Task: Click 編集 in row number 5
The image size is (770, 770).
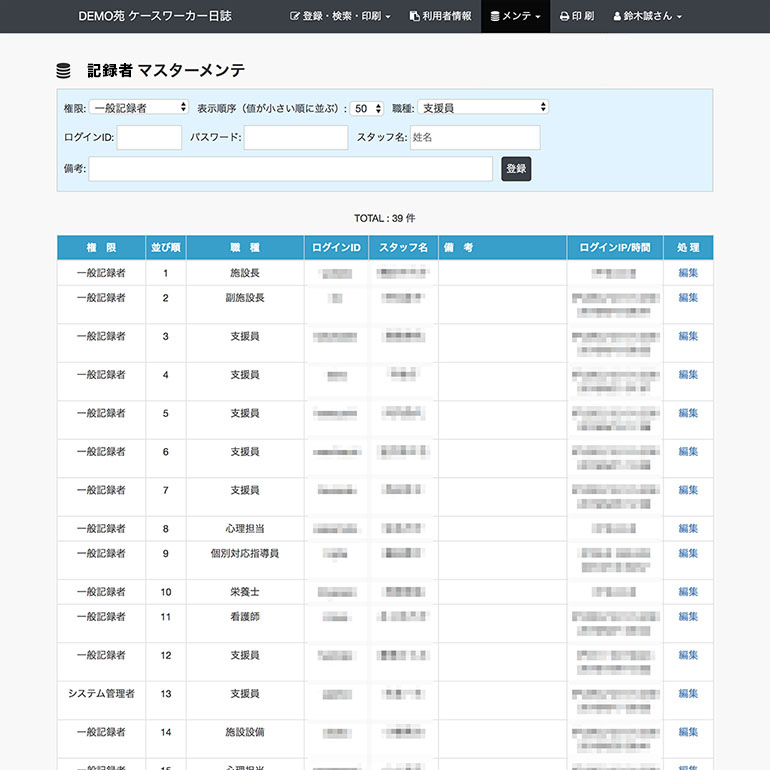Action: [x=688, y=413]
